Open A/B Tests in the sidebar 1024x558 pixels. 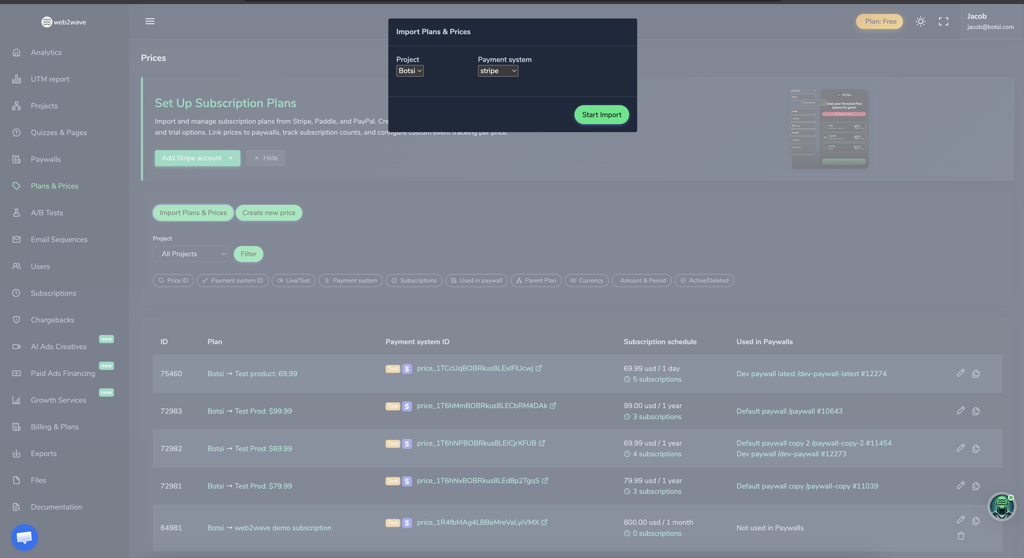coord(46,212)
